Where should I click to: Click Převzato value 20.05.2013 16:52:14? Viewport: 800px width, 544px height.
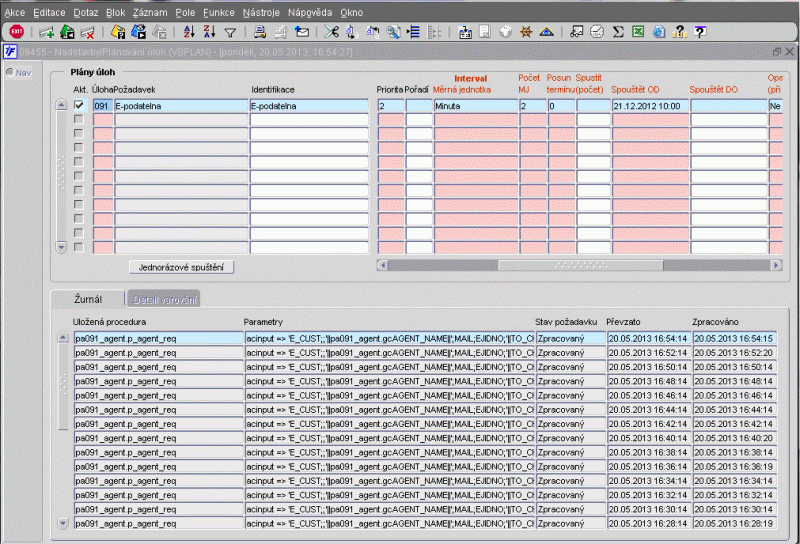pyautogui.click(x=648, y=353)
